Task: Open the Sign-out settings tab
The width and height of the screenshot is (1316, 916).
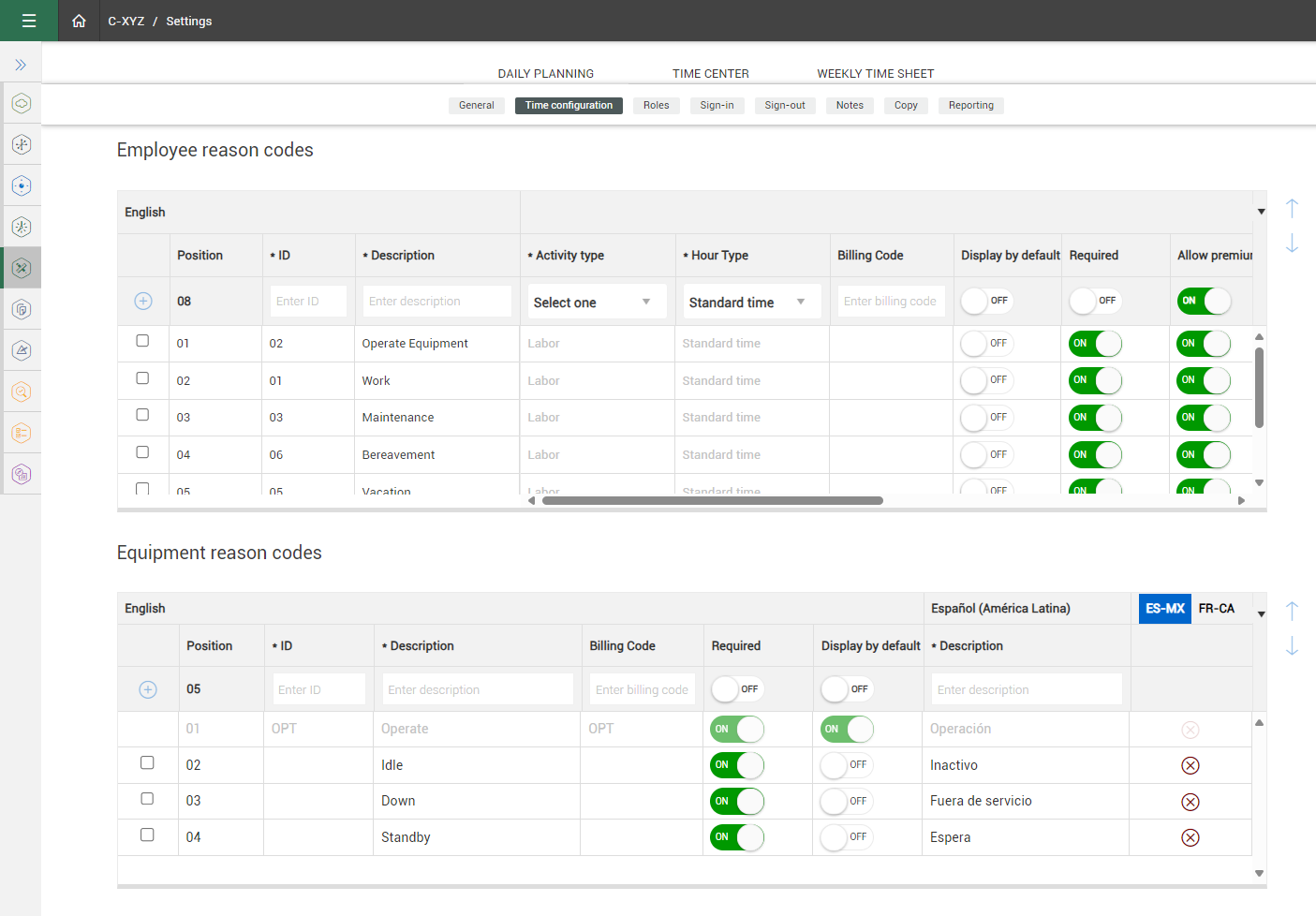Action: tap(784, 105)
